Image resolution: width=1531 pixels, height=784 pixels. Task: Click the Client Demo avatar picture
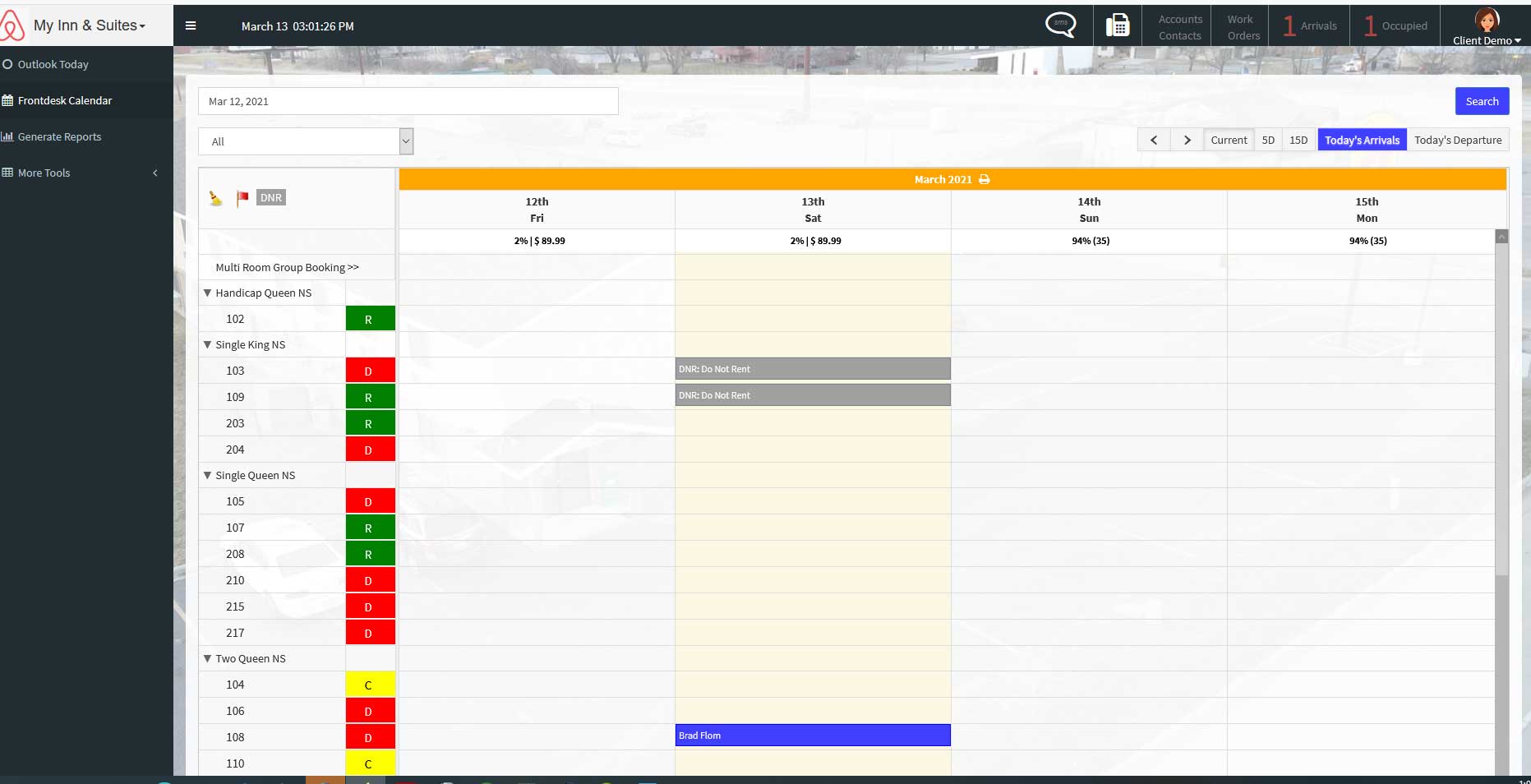1487,20
